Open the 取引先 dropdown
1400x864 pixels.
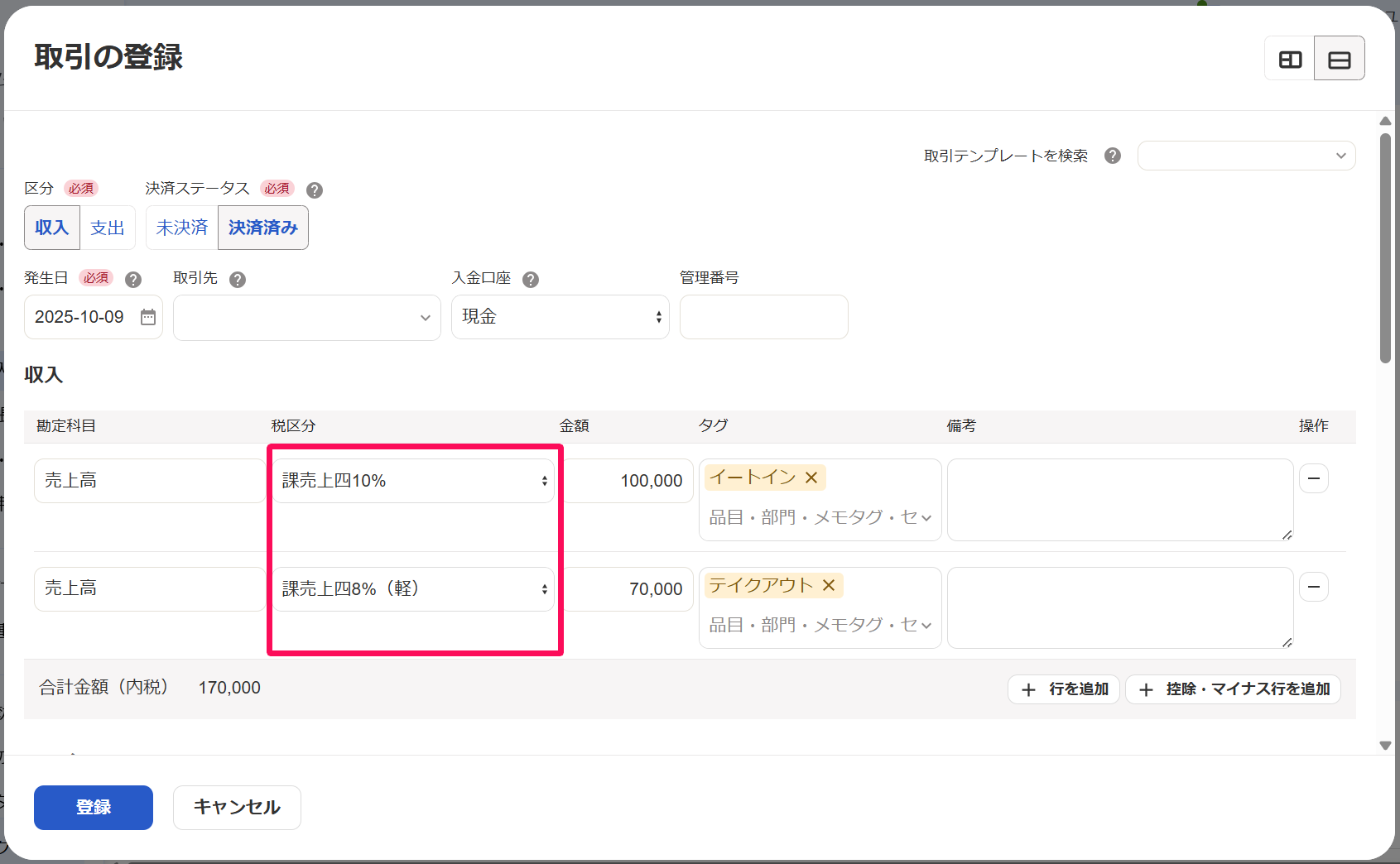[307, 317]
